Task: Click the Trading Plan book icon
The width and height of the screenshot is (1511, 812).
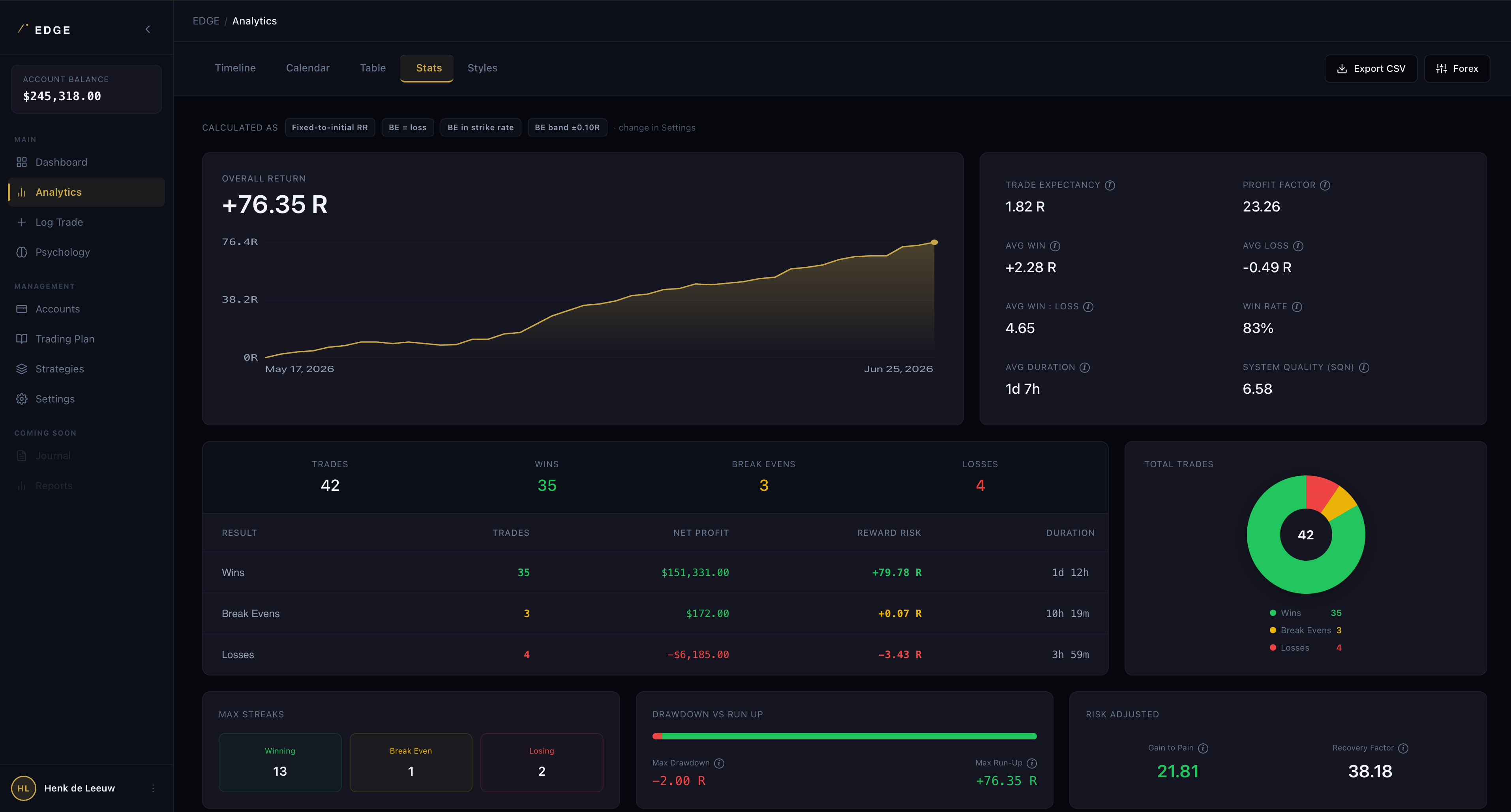Action: [22, 339]
